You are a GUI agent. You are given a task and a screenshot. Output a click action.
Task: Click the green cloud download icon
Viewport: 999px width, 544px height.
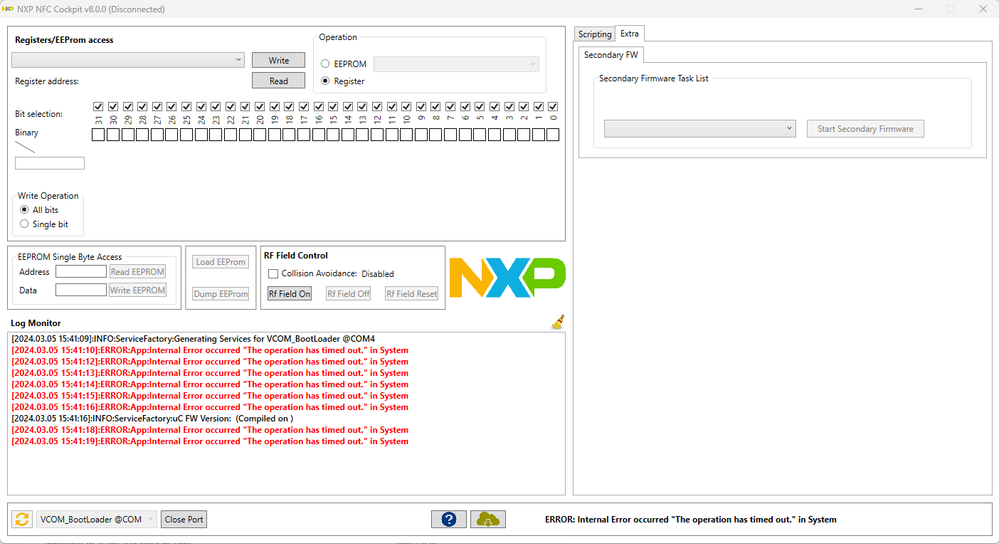coord(488,519)
